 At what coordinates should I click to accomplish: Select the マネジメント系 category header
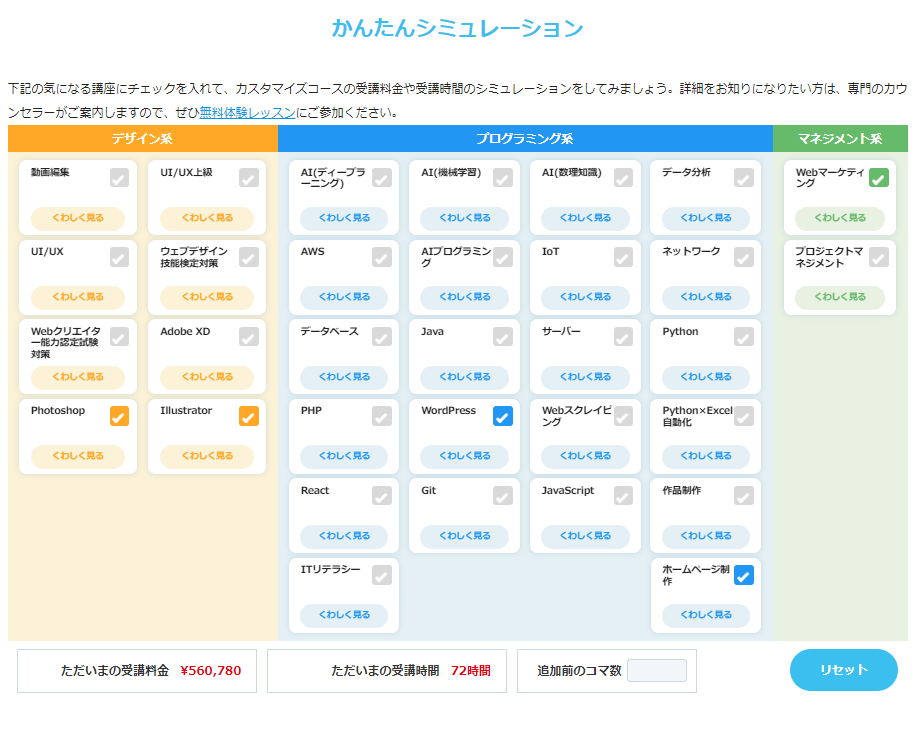pos(840,139)
